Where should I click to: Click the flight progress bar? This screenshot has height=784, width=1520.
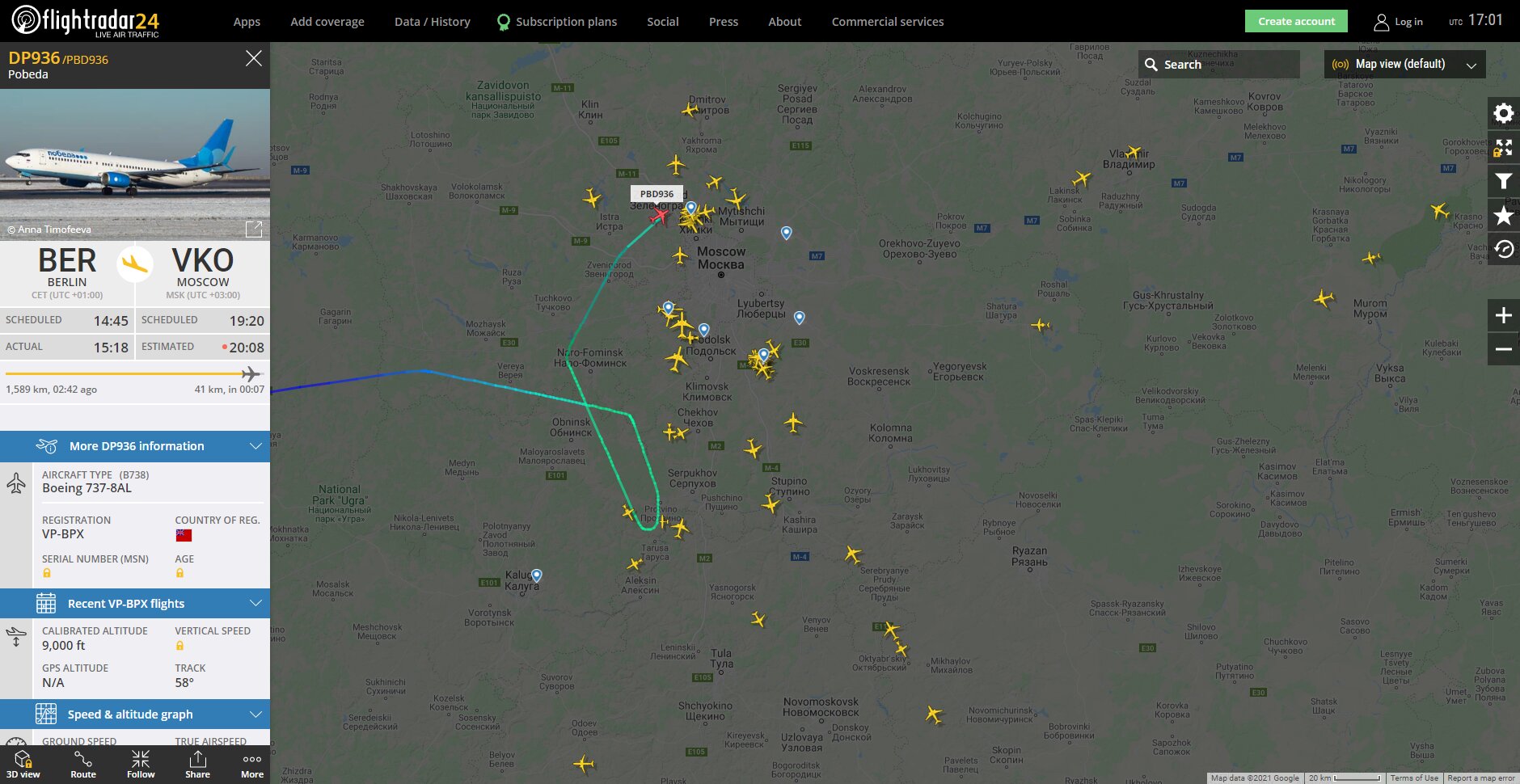pos(134,373)
